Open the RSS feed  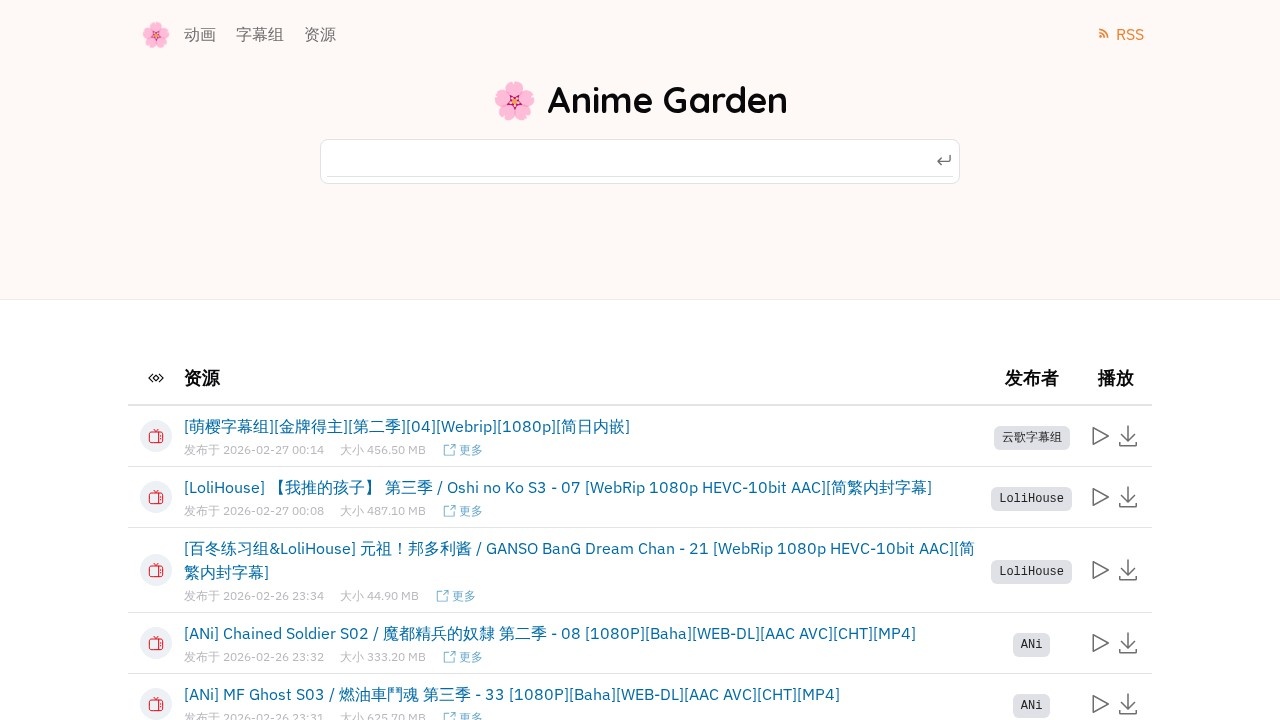point(1120,35)
